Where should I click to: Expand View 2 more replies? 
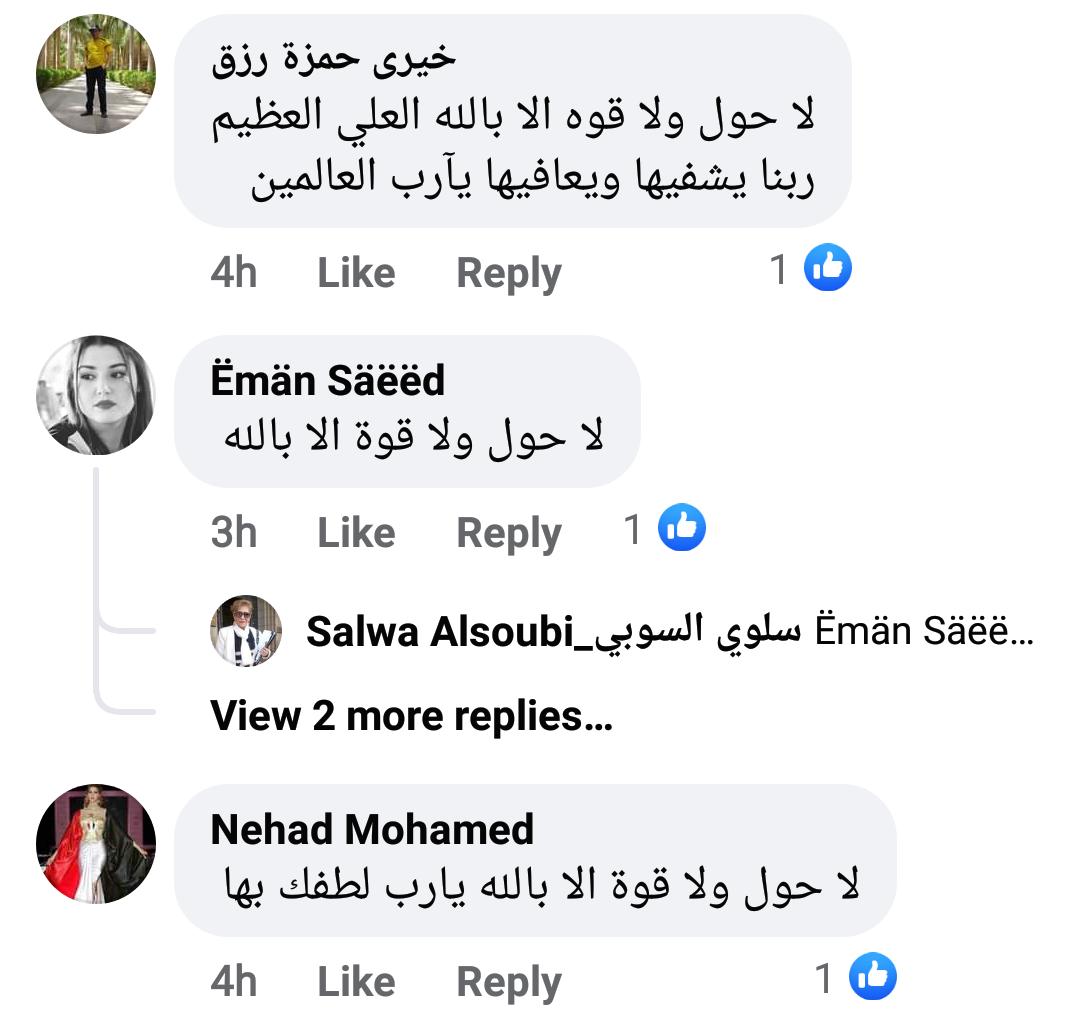411,716
